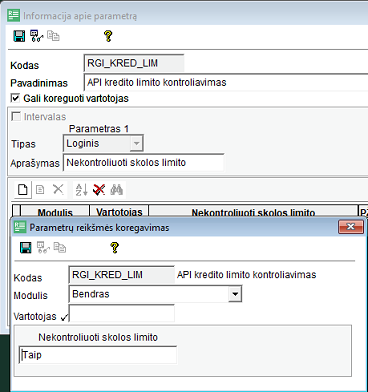Click the empty Vartotojas input field

pyautogui.click(x=121, y=313)
